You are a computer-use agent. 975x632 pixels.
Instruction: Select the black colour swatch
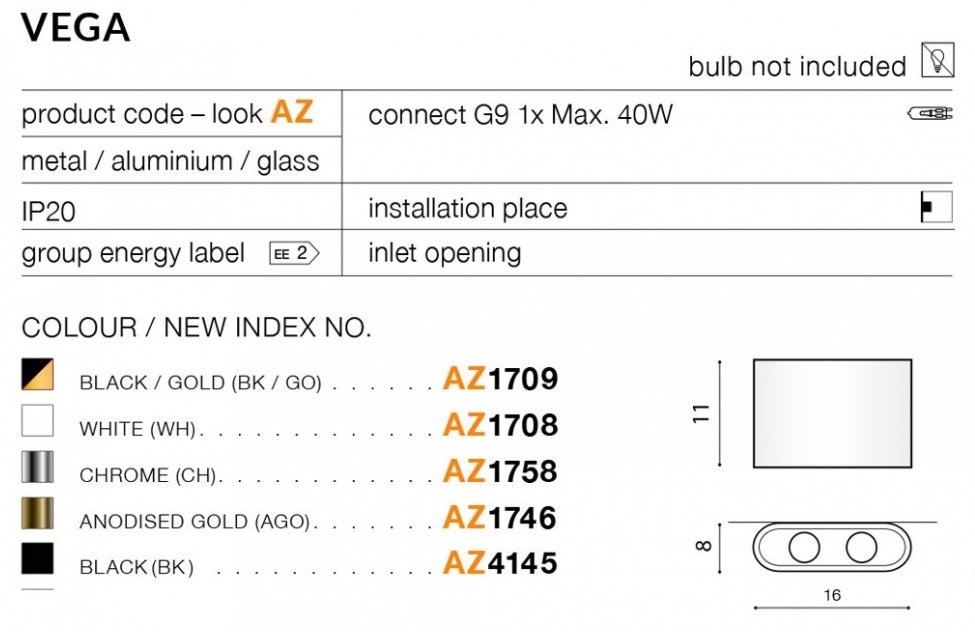pos(38,559)
